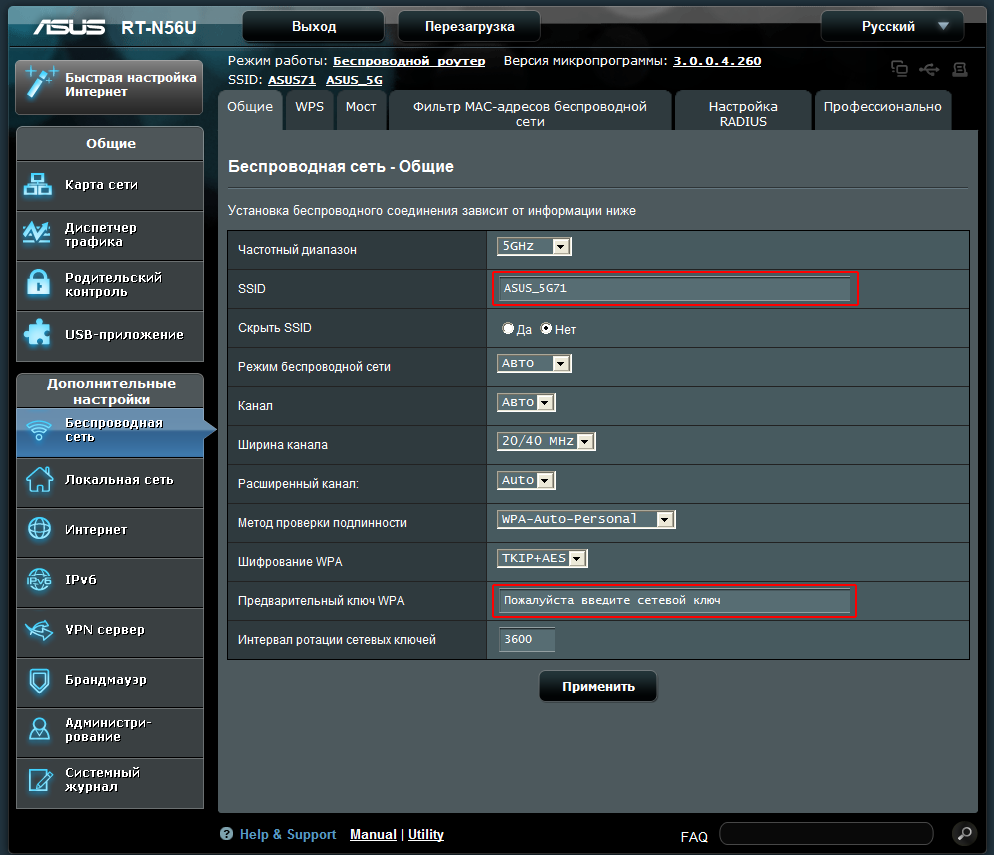
Task: Click the Parental Control padlock icon
Action: click(38, 282)
